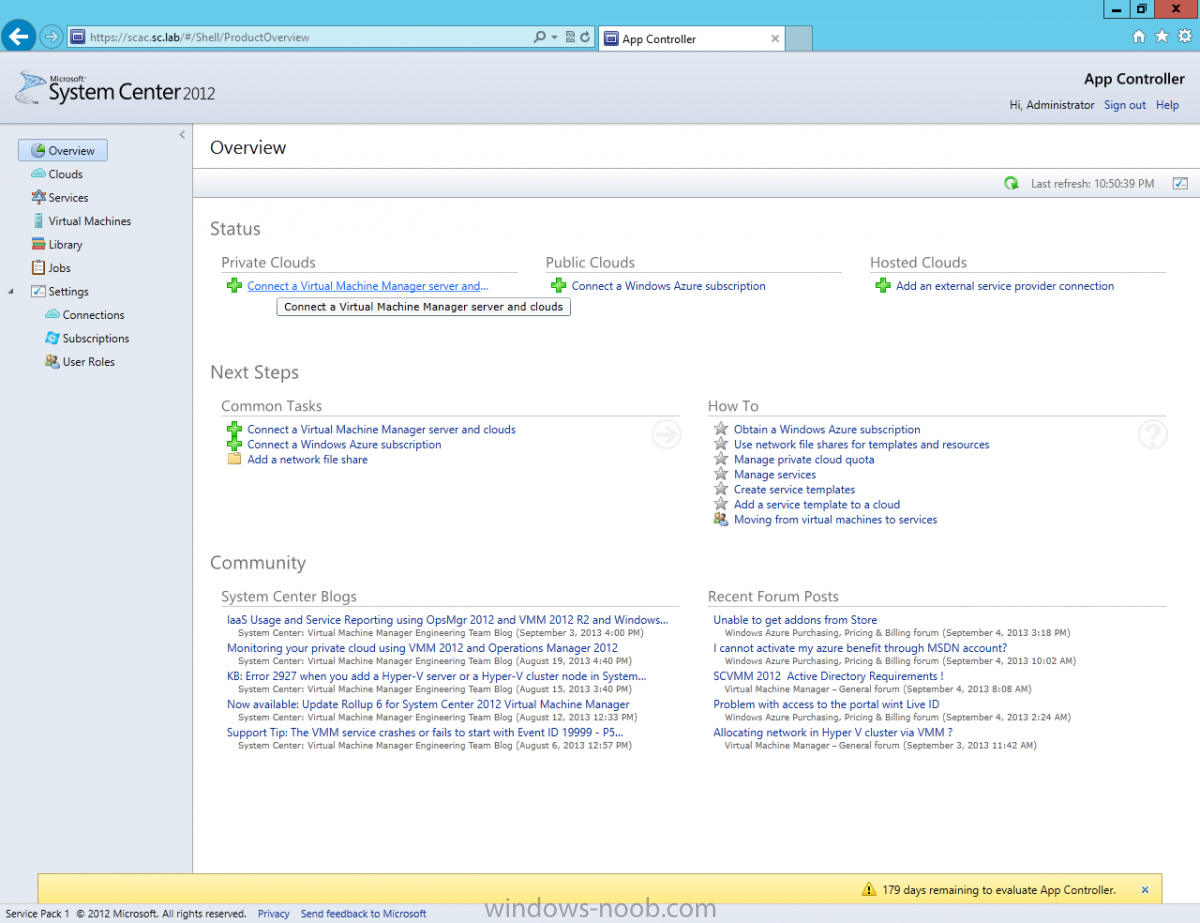This screenshot has width=1200, height=923.
Task: Click the address bar refresh icon
Action: pyautogui.click(x=584, y=37)
